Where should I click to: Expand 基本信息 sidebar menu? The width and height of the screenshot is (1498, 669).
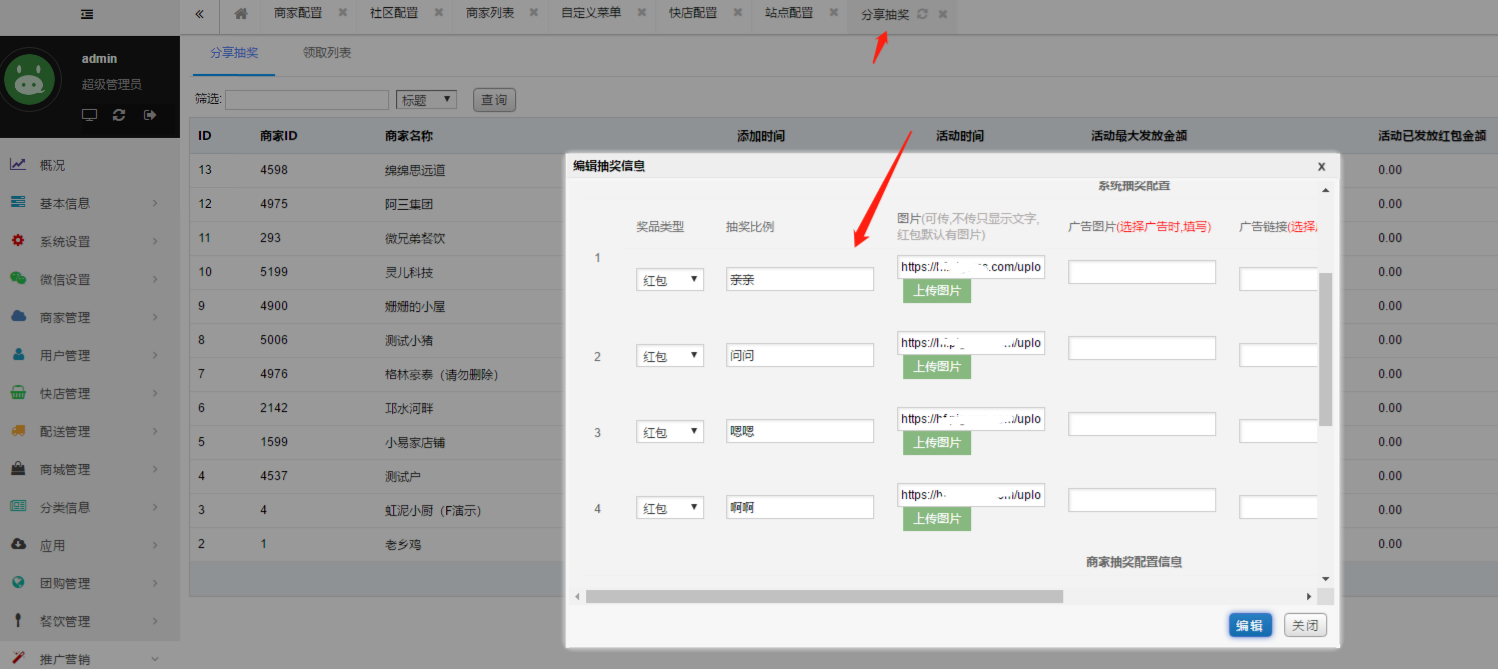click(x=90, y=203)
